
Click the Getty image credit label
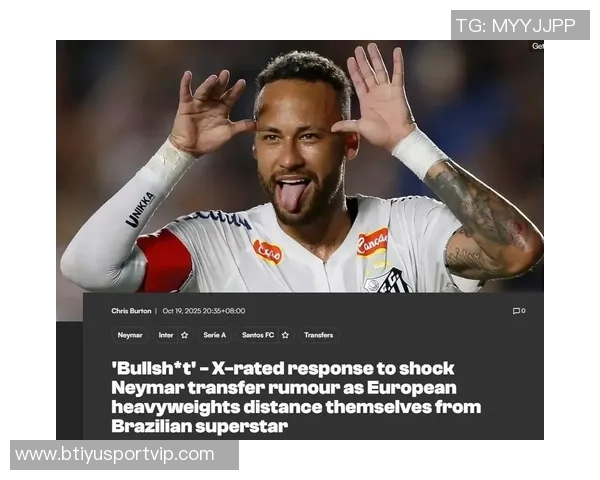538,46
